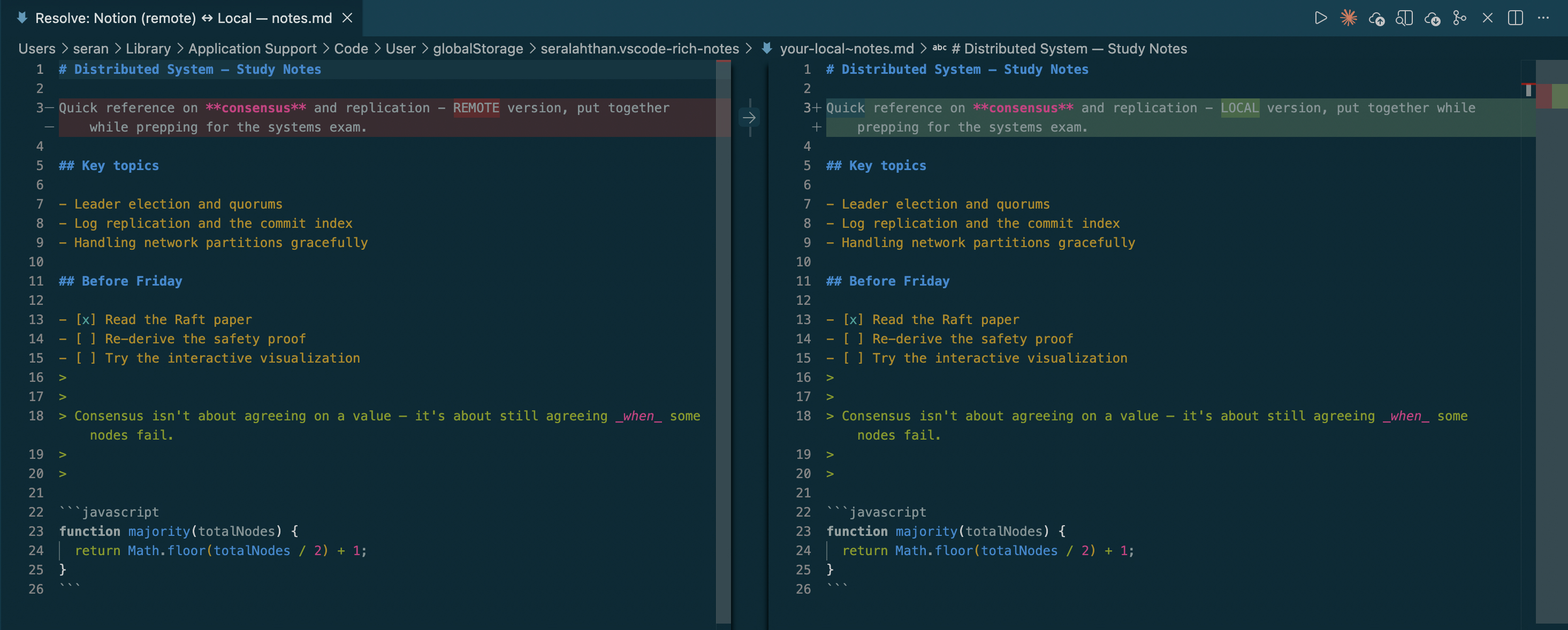The height and width of the screenshot is (630, 1568).
Task: Pull remote with cloud download icon
Action: 1432,19
